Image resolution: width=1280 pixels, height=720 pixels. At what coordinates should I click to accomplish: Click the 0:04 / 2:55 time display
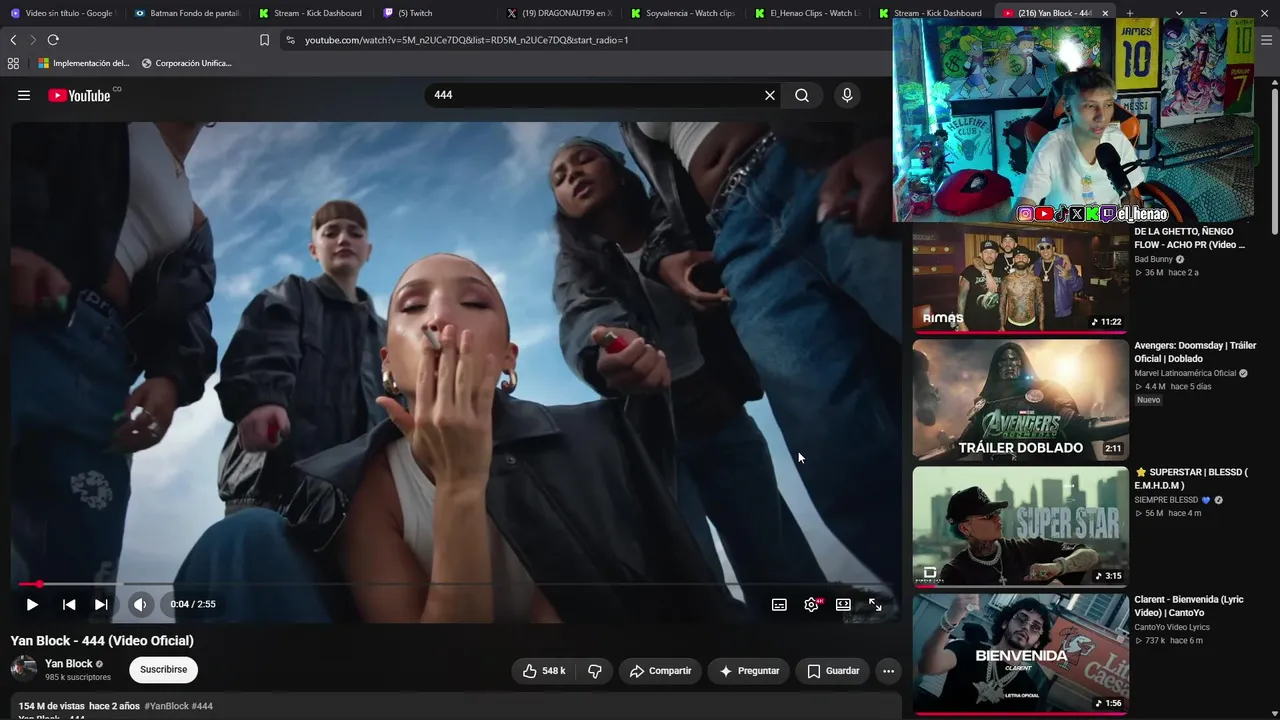(193, 604)
